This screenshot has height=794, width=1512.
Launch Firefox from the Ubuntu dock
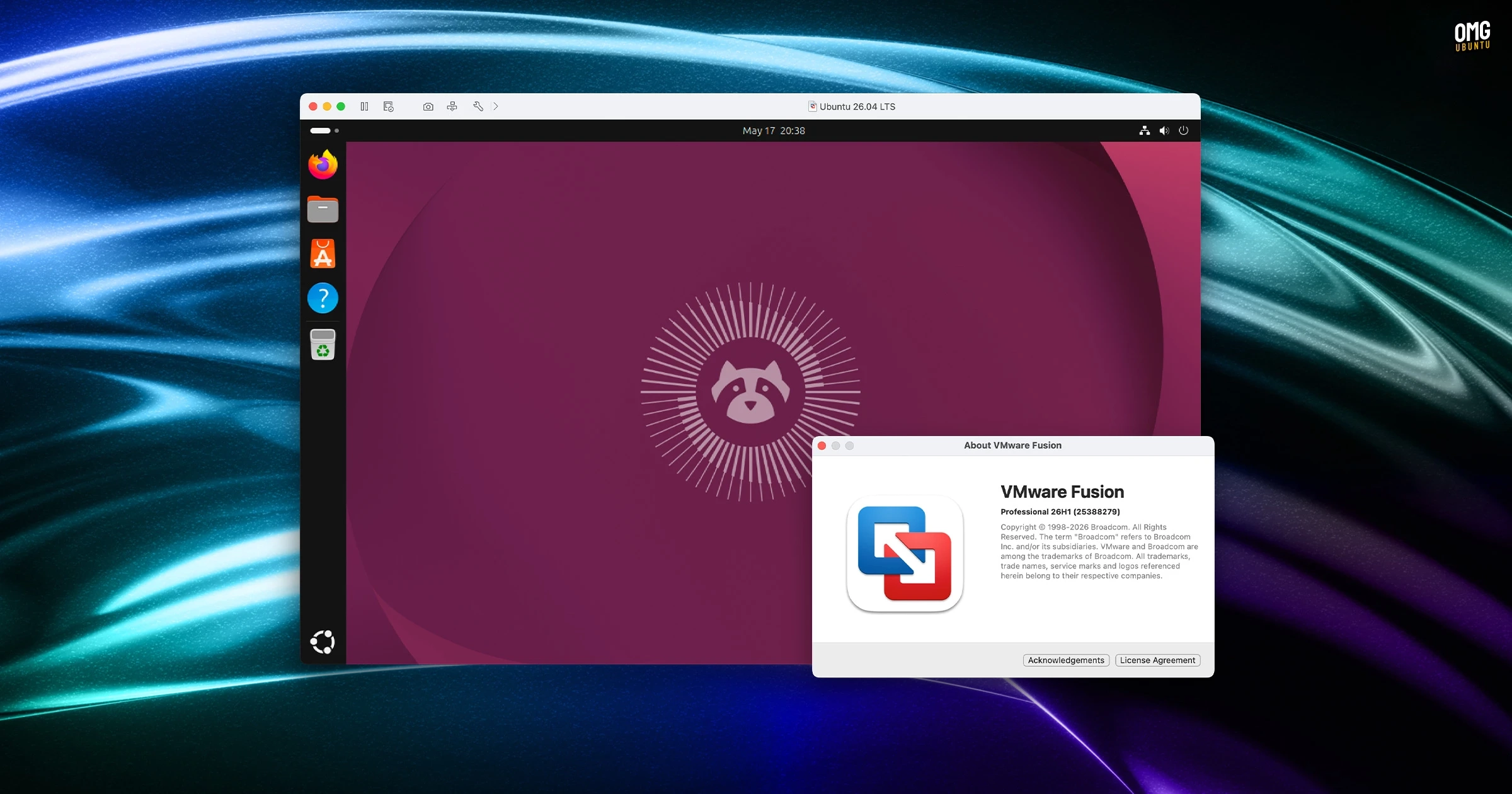[x=323, y=164]
